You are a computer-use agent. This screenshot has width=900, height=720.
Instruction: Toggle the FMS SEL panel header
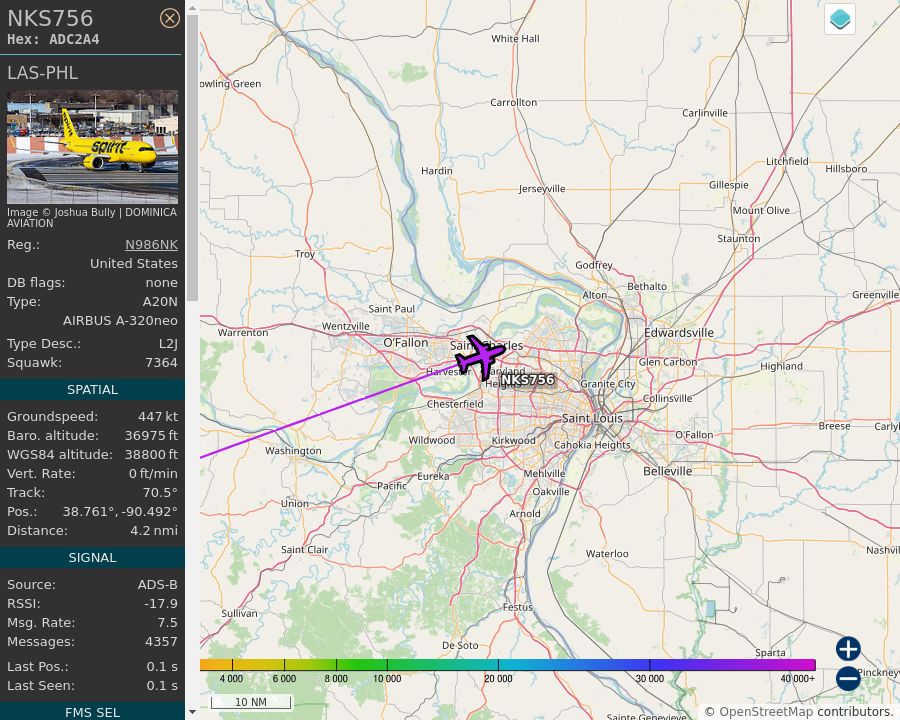point(92,712)
